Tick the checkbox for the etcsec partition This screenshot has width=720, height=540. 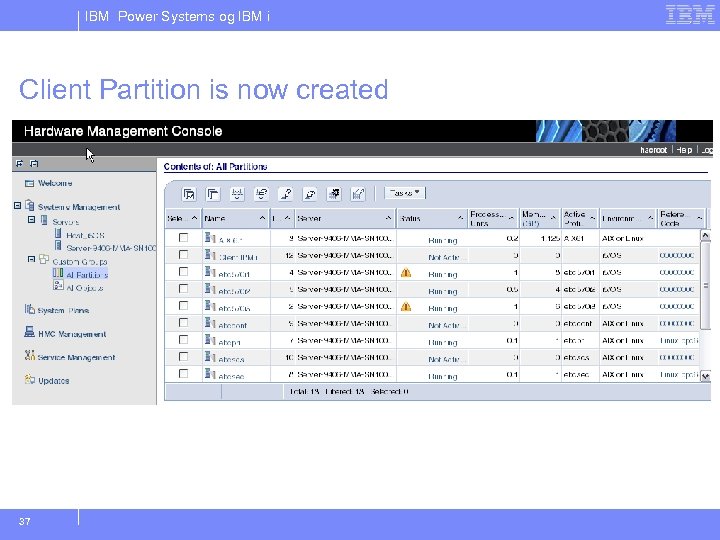coord(183,373)
